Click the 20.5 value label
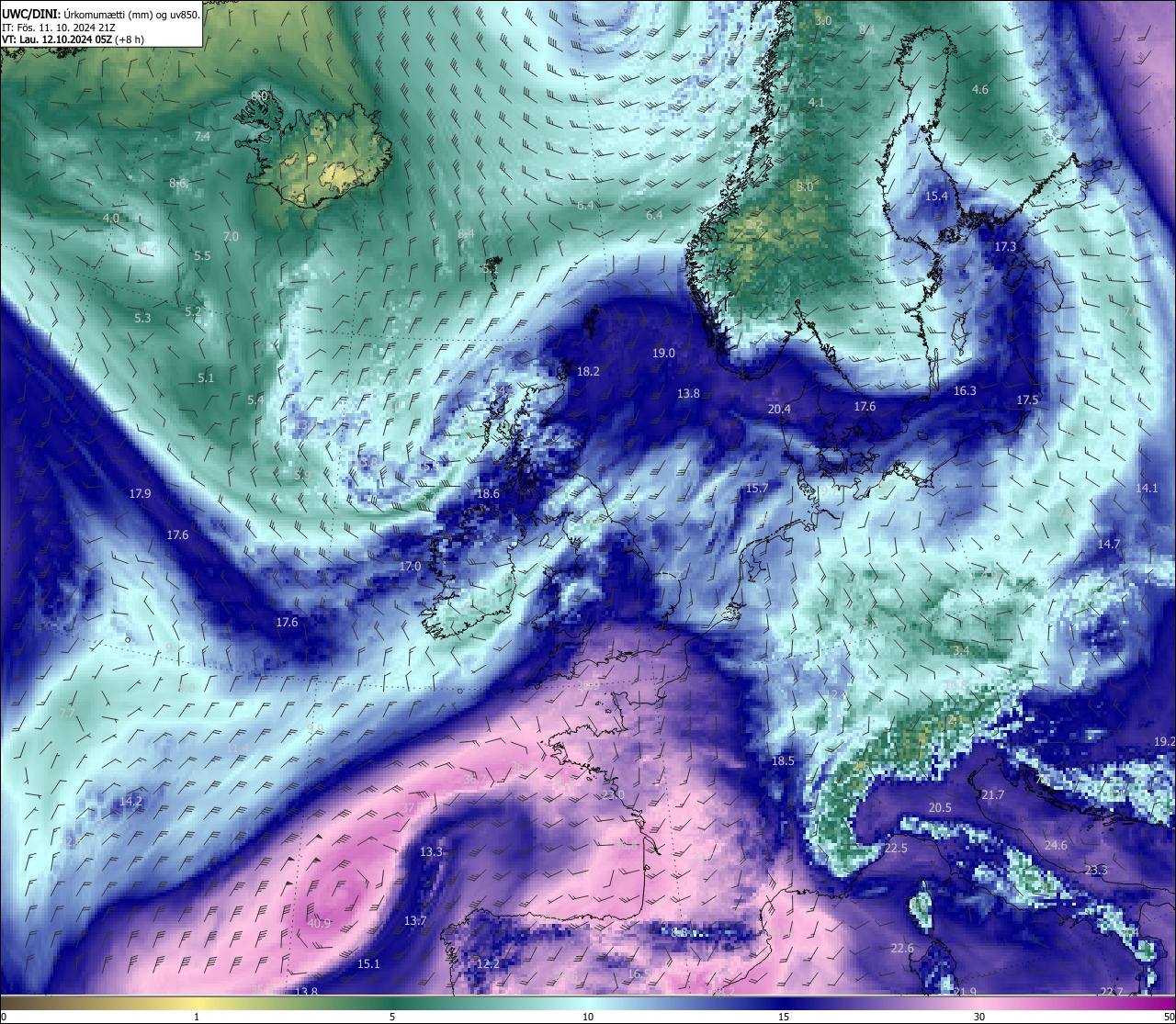The width and height of the screenshot is (1176, 1024). coord(940,808)
